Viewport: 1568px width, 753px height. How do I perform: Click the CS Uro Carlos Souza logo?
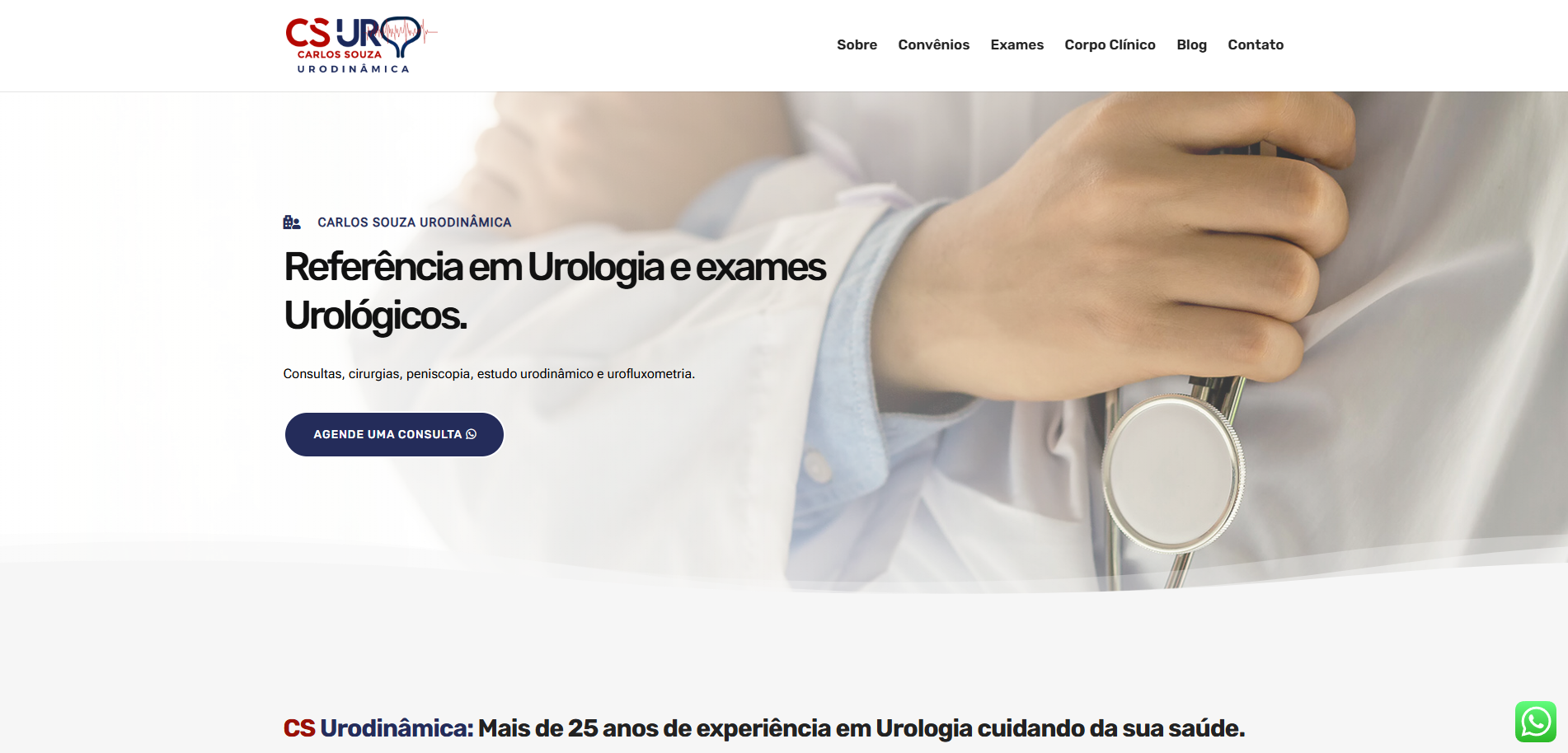(360, 45)
